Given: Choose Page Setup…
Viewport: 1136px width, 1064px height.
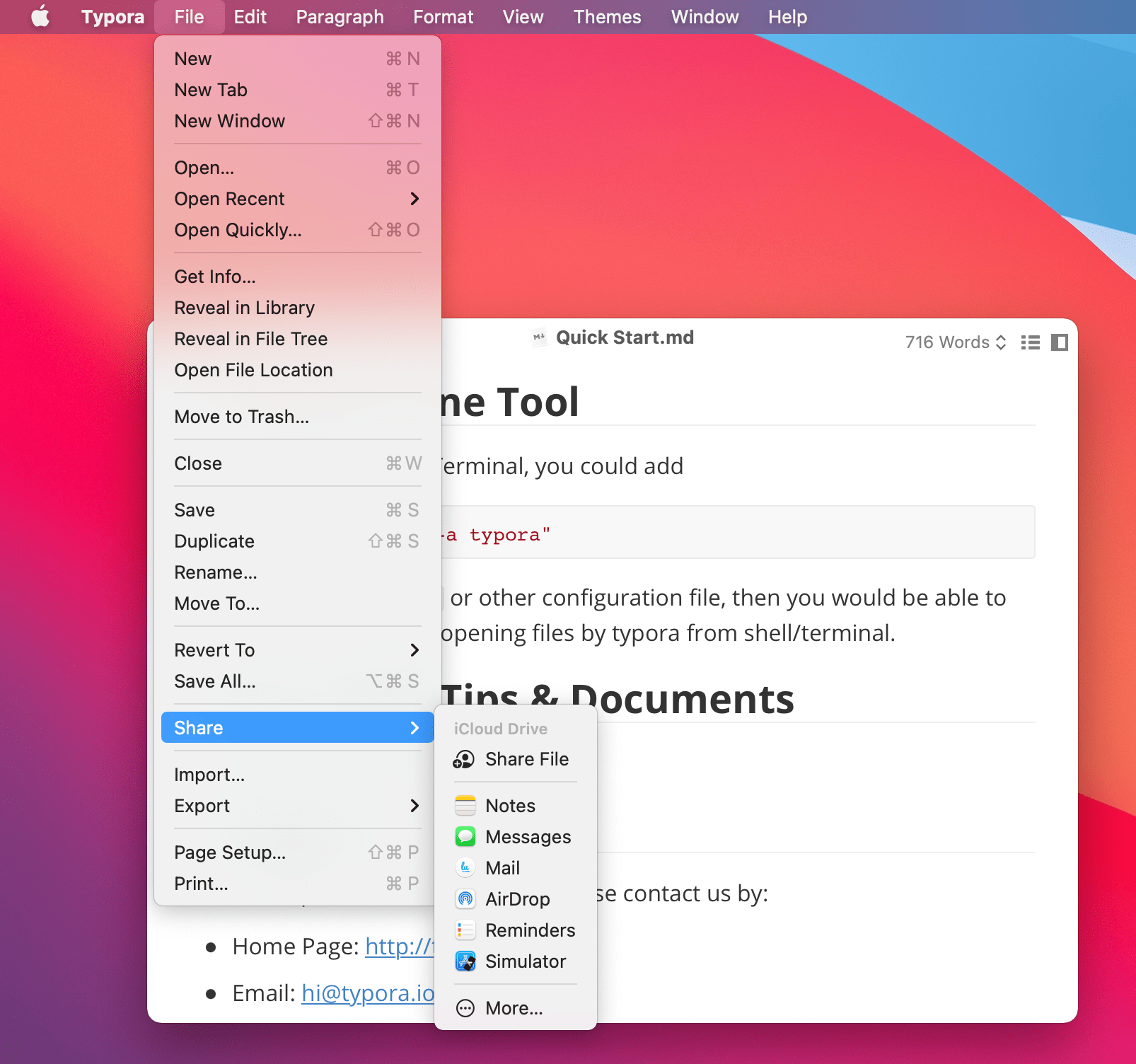Looking at the screenshot, I should (x=297, y=852).
